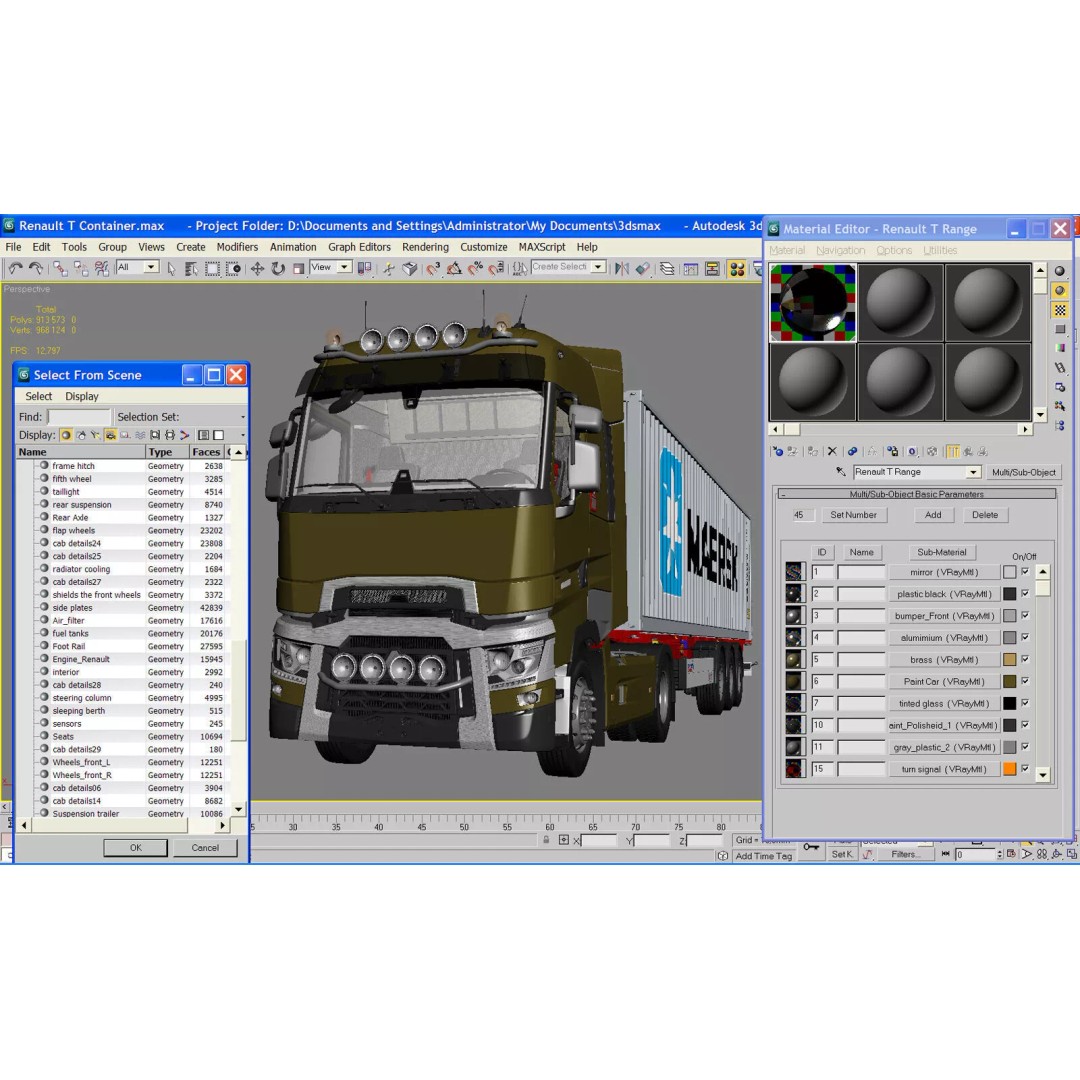Click the Delete sub-material button
Viewport: 1080px width, 1080px height.
click(x=984, y=515)
